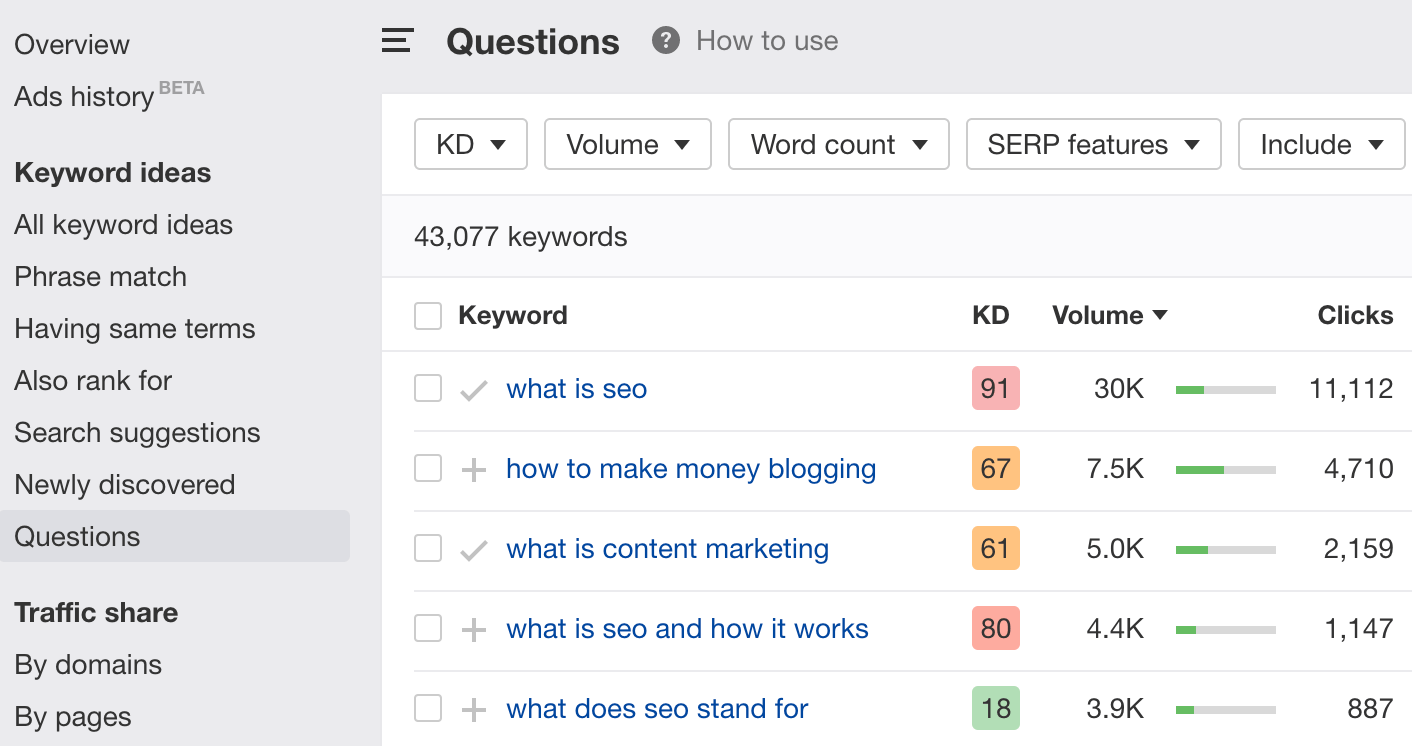Screen dimensions: 1412x746
Task: Tick the select-all checkbox in Keyword header
Action: [428, 316]
